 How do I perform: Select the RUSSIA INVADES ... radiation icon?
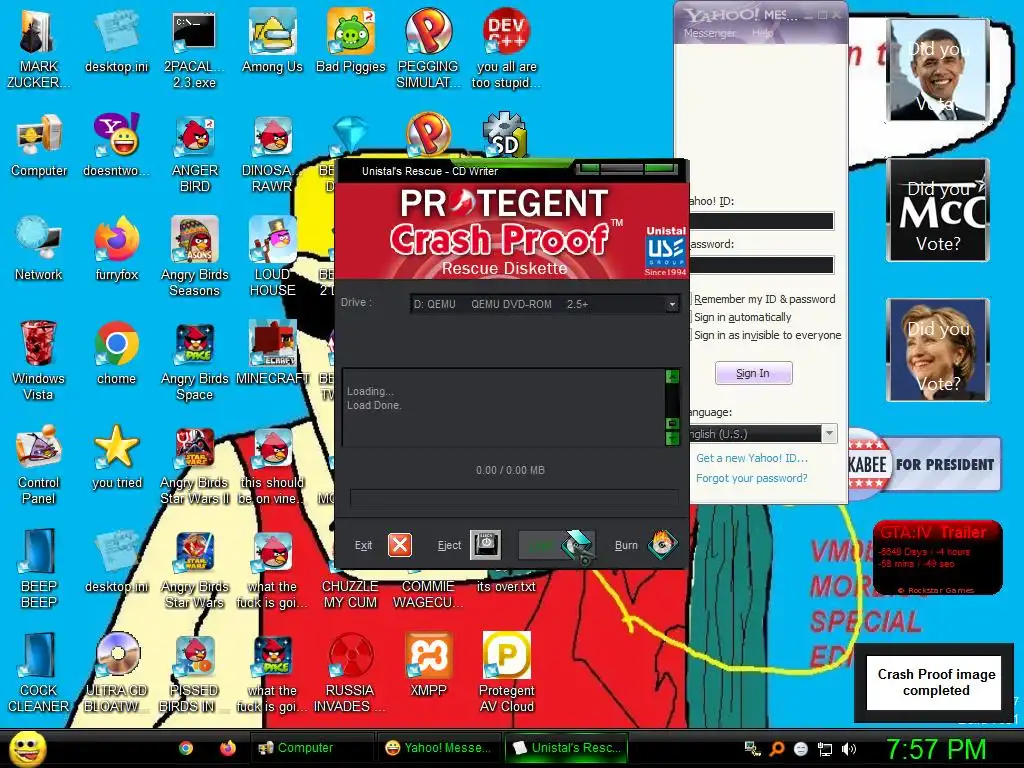[350, 673]
